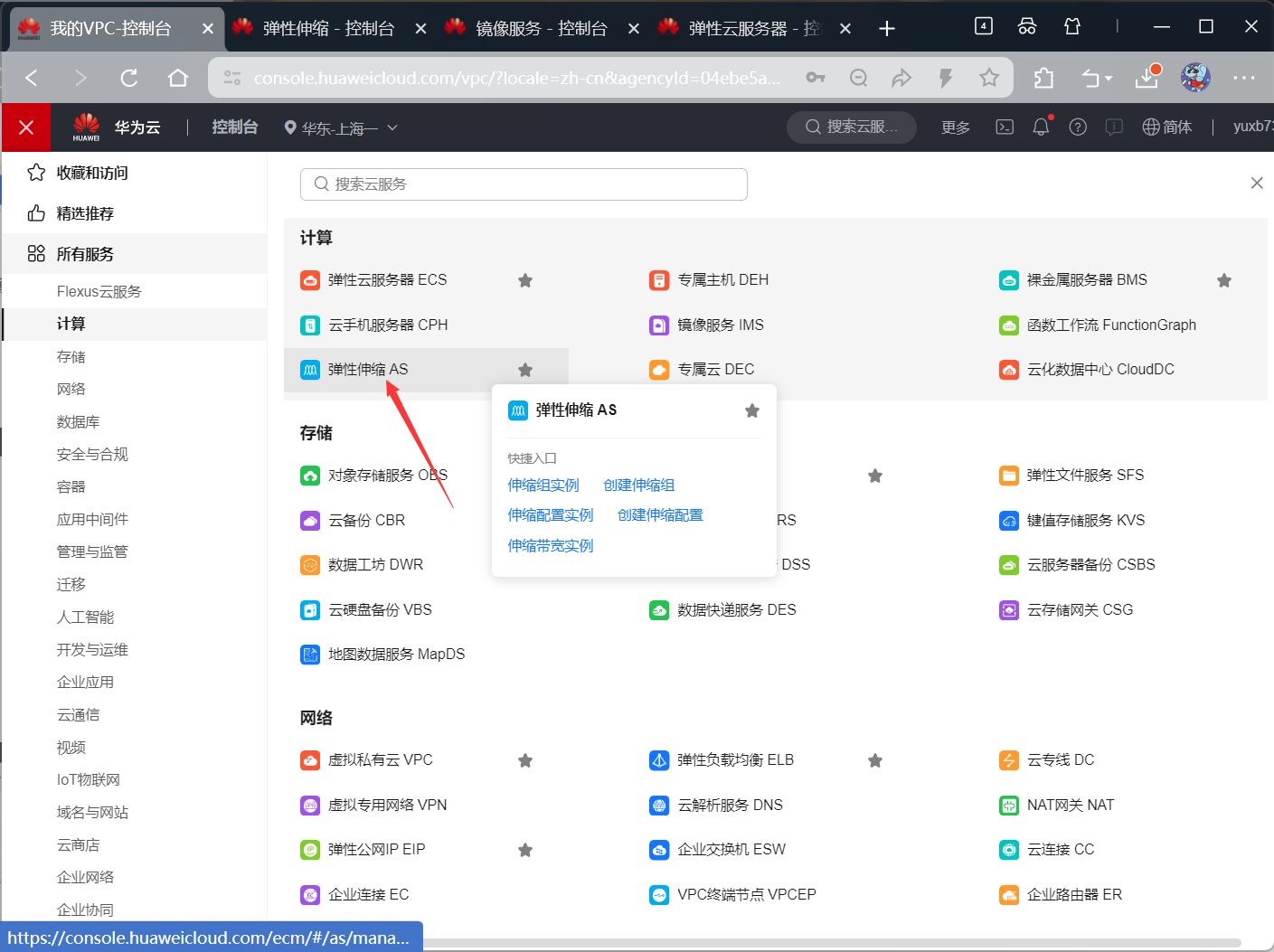Open the 简体 language selector
This screenshot has height=952, width=1274.
pos(1167,127)
